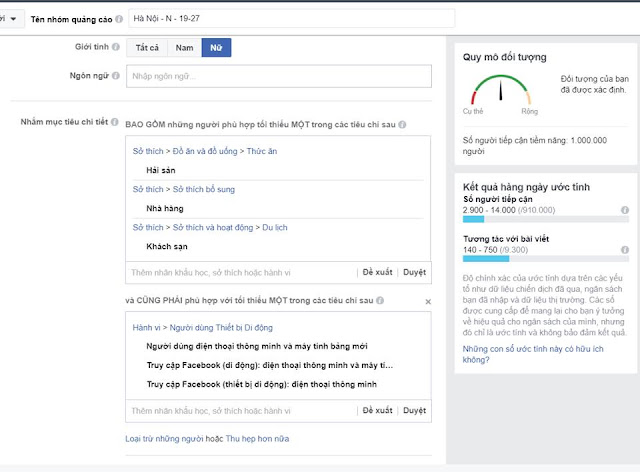Open Những con số ước tính này có hữu ích link
This screenshot has width=640, height=472.
coord(533,354)
